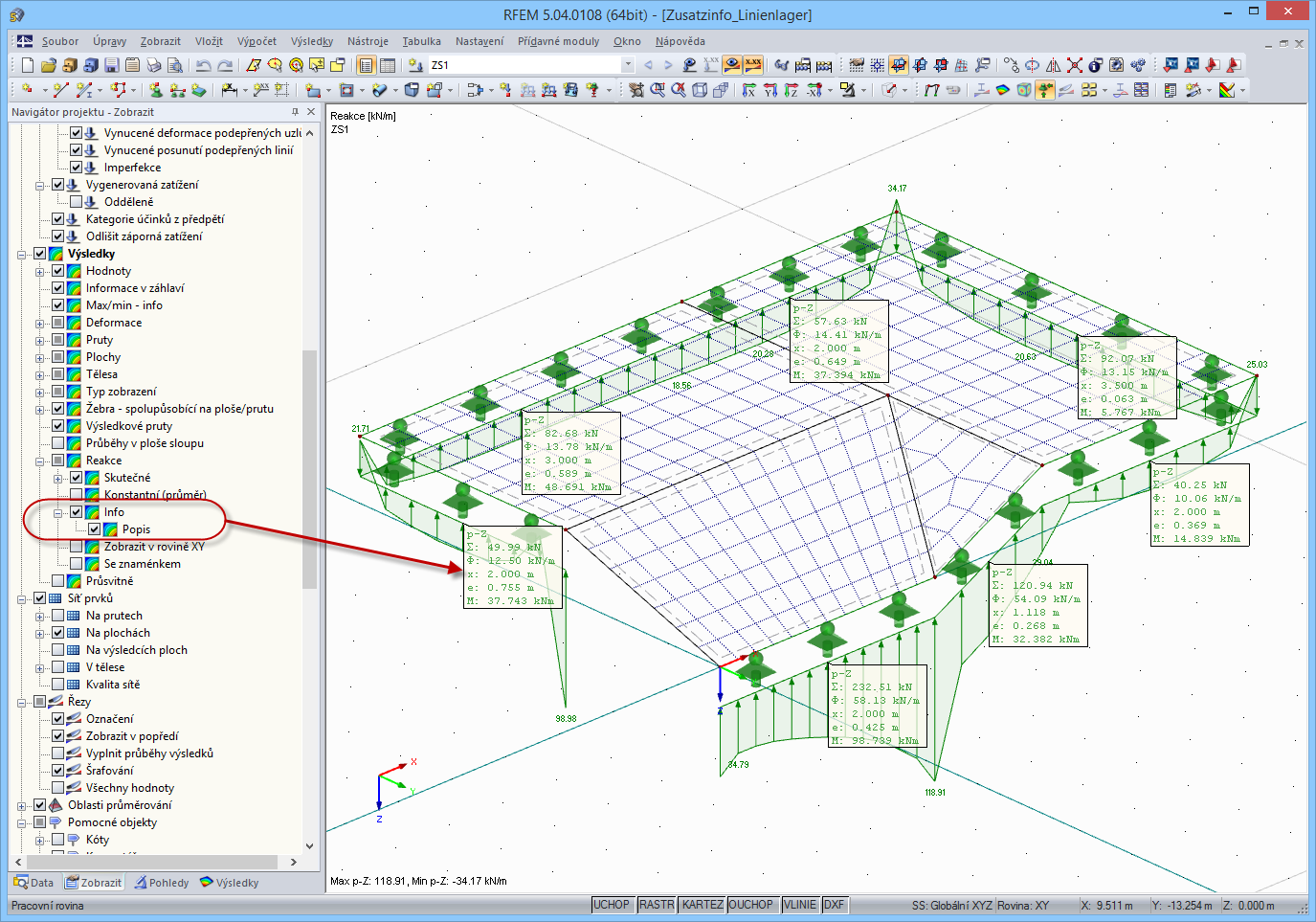Save the model with the floppy disk icon

[112, 65]
